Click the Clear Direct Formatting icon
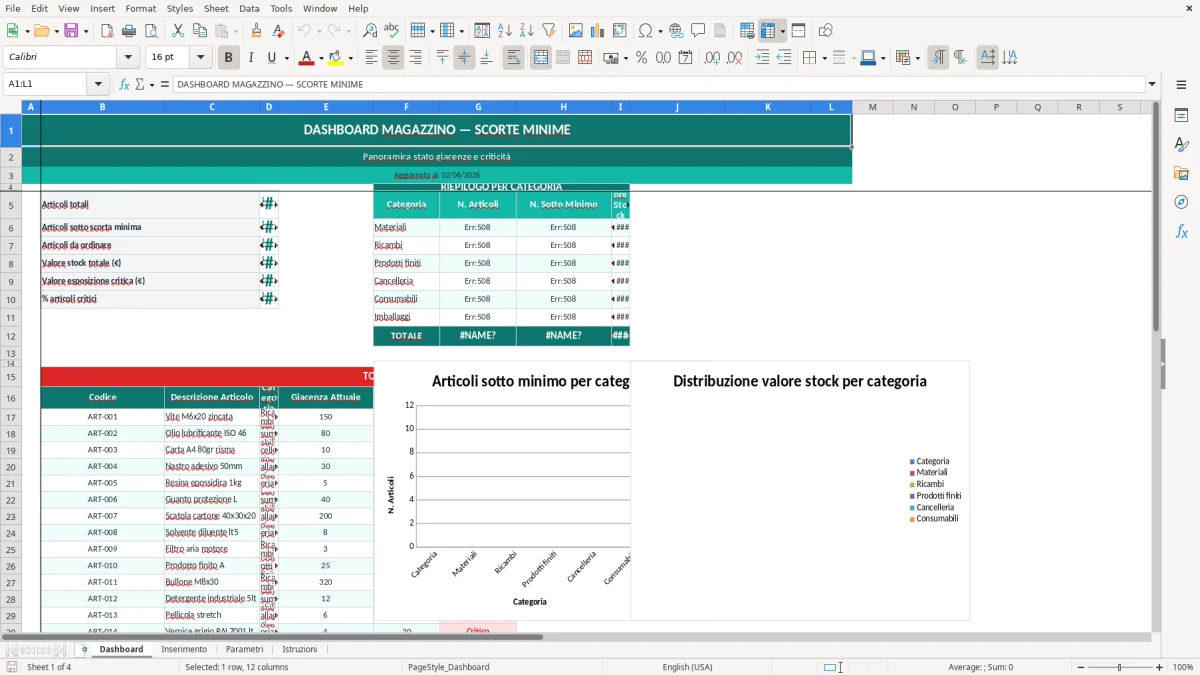 (x=279, y=31)
